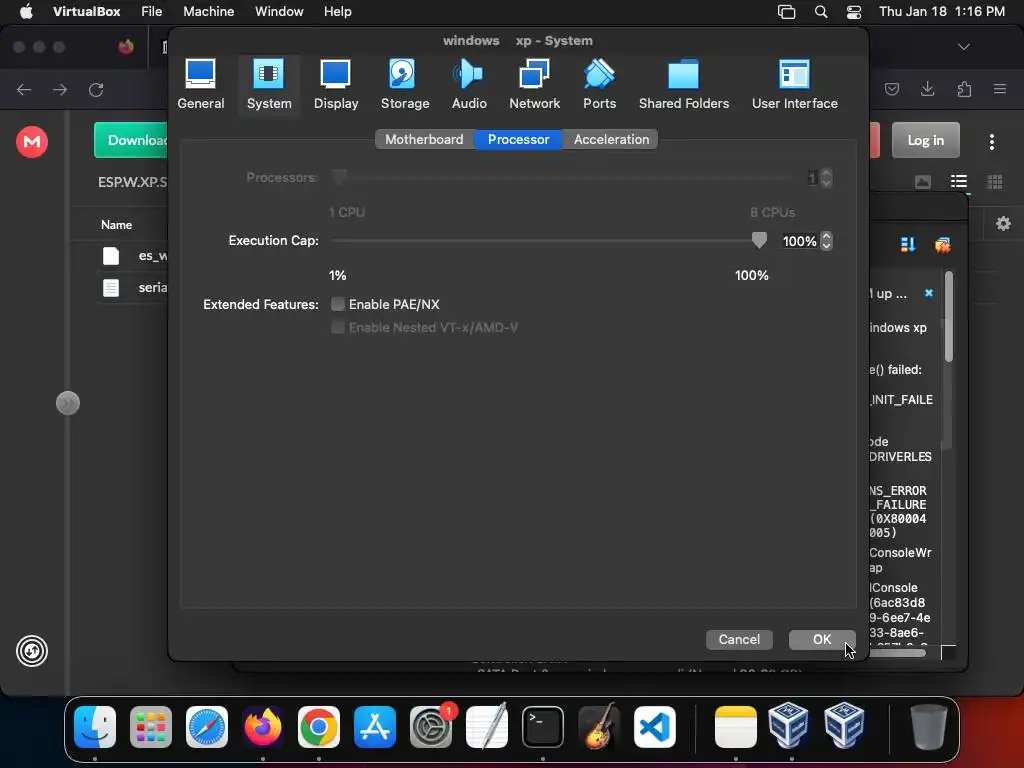Viewport: 1024px width, 768px height.
Task: Launch Launchpad from the Dock
Action: click(151, 726)
